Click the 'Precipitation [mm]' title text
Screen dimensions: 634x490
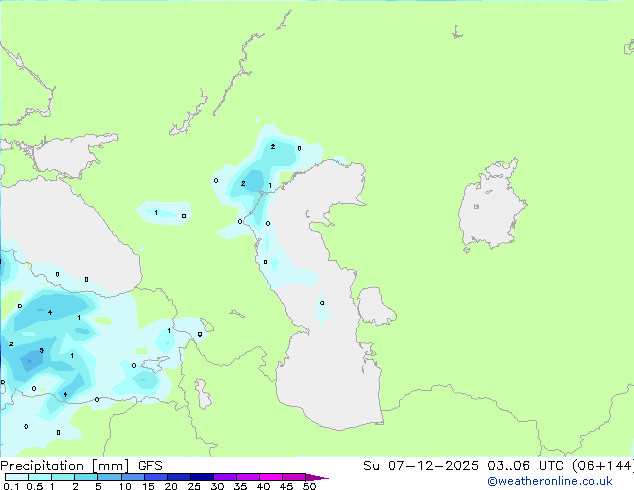(x=64, y=466)
